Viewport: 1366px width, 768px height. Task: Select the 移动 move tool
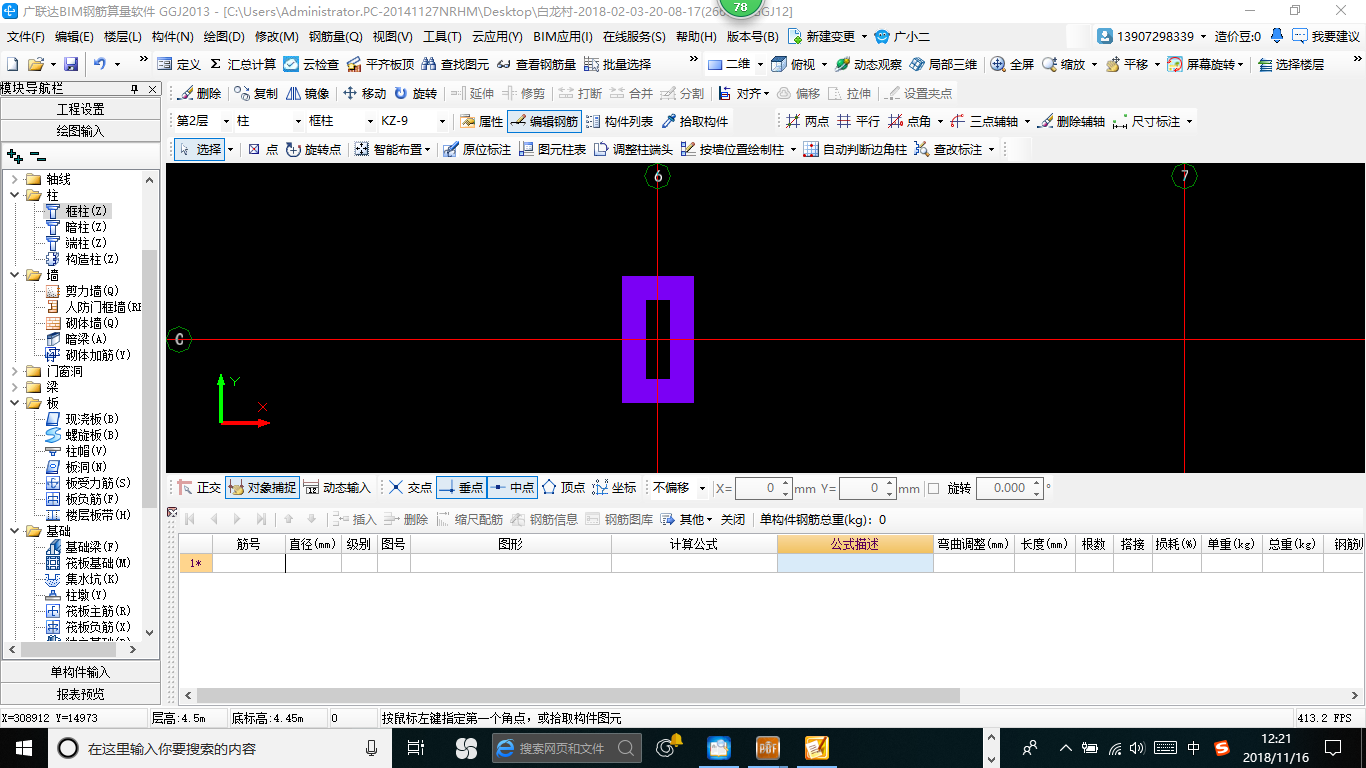[x=364, y=94]
